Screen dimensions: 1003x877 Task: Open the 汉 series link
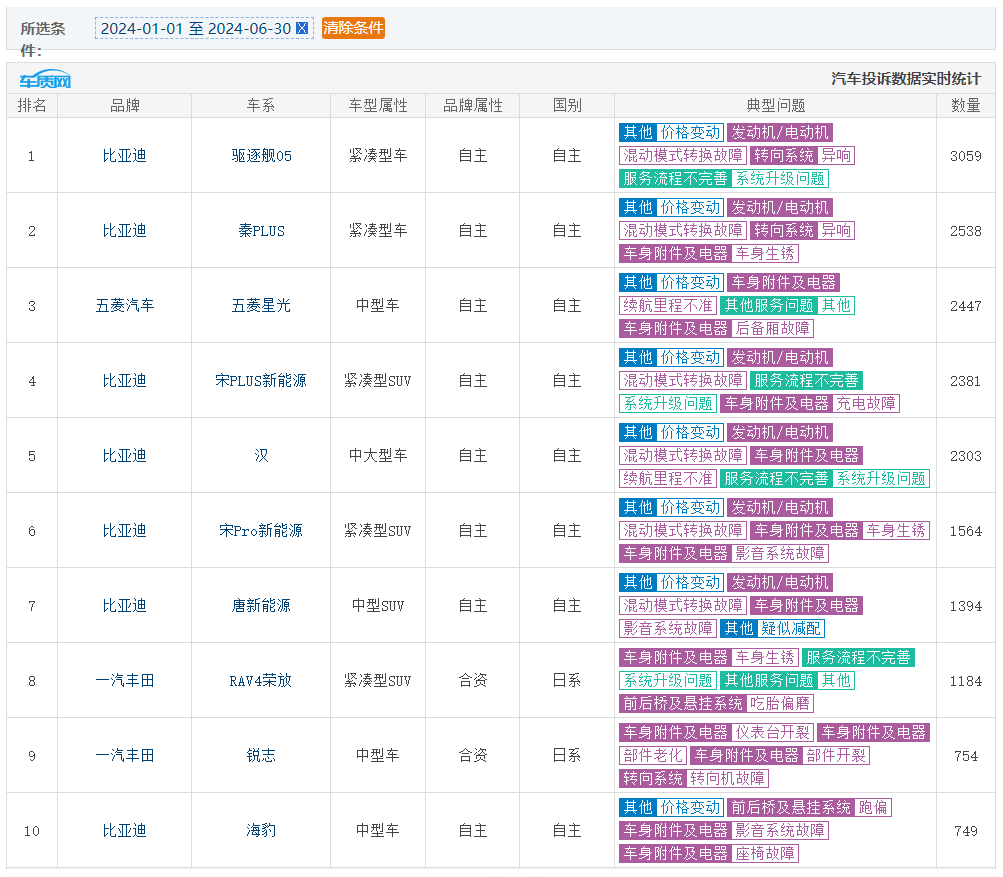point(261,455)
